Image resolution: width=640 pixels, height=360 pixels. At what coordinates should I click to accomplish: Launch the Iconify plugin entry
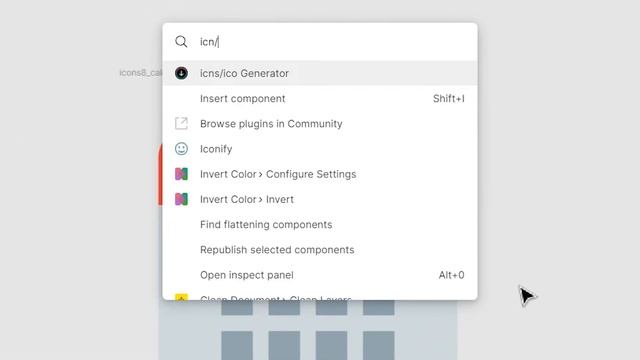[x=320, y=149]
